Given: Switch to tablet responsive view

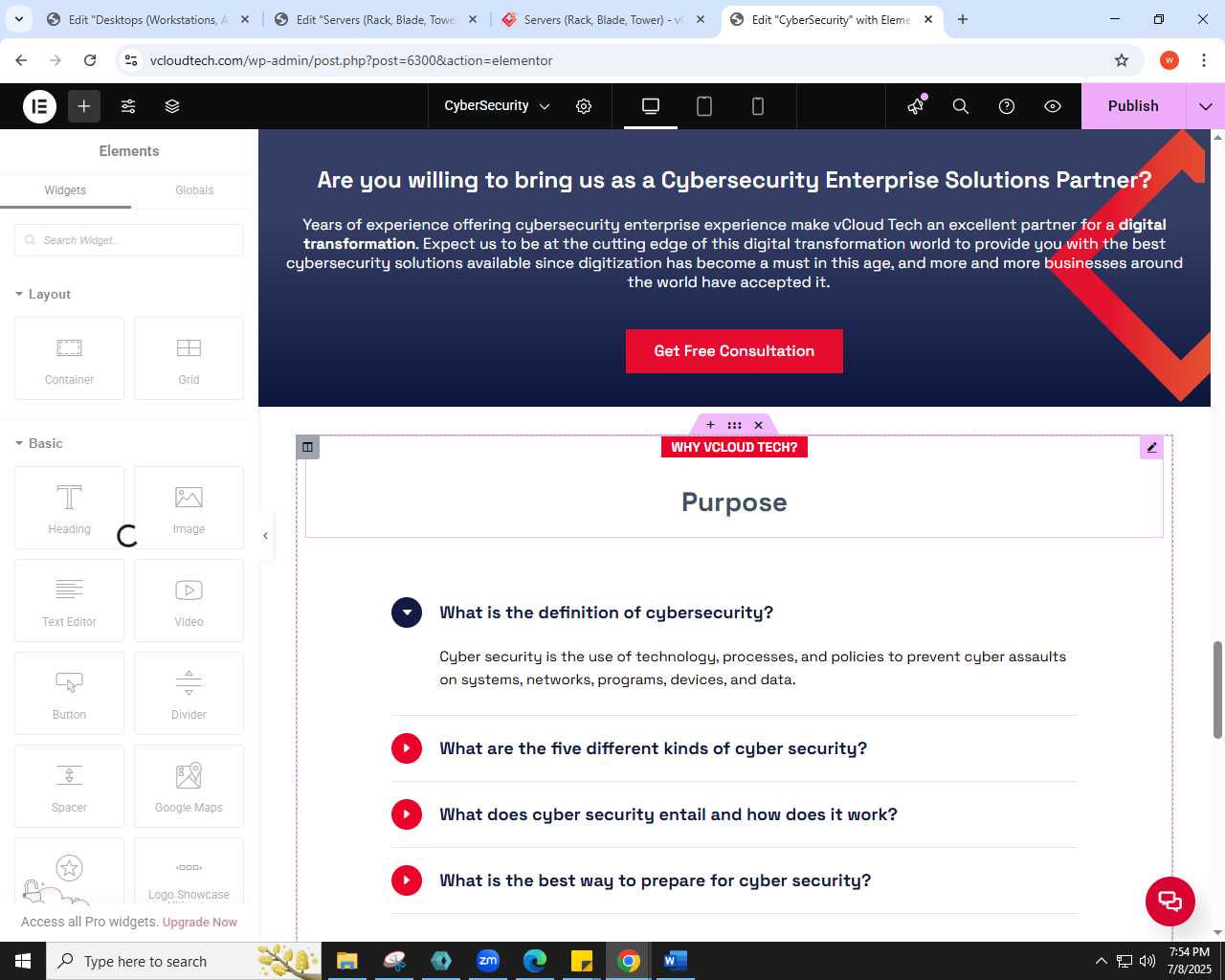Looking at the screenshot, I should [x=704, y=106].
